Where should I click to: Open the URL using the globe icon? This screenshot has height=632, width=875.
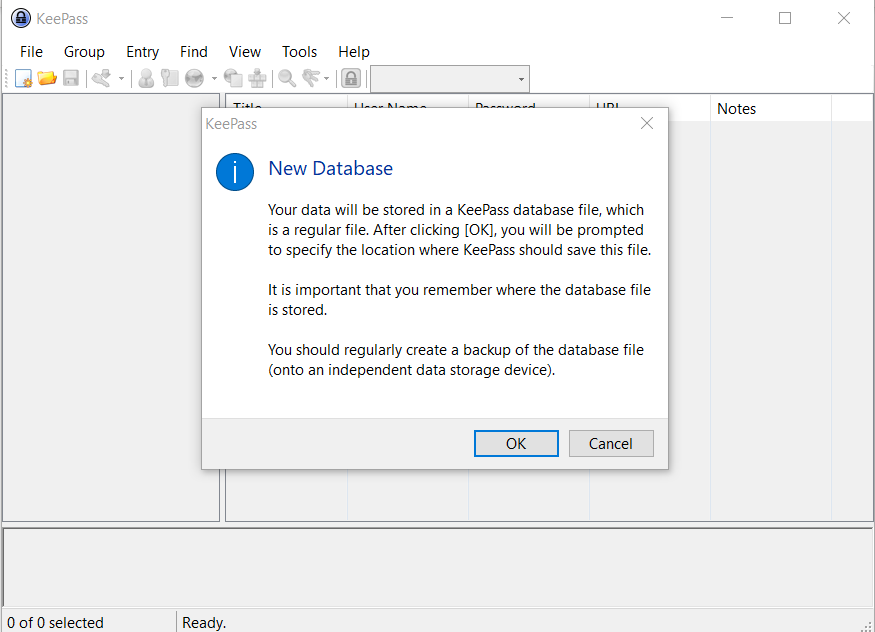[x=194, y=78]
